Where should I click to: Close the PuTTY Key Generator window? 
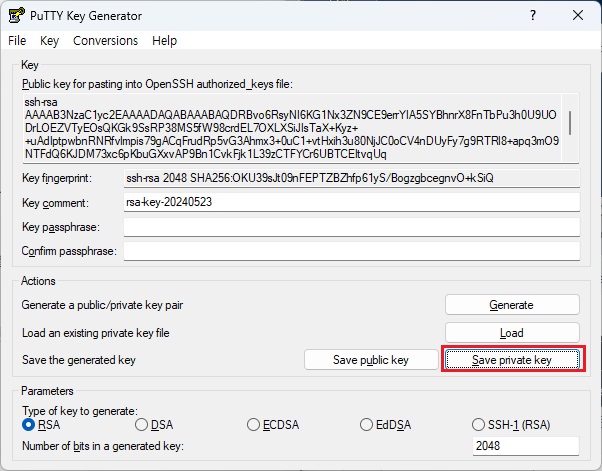click(x=578, y=15)
